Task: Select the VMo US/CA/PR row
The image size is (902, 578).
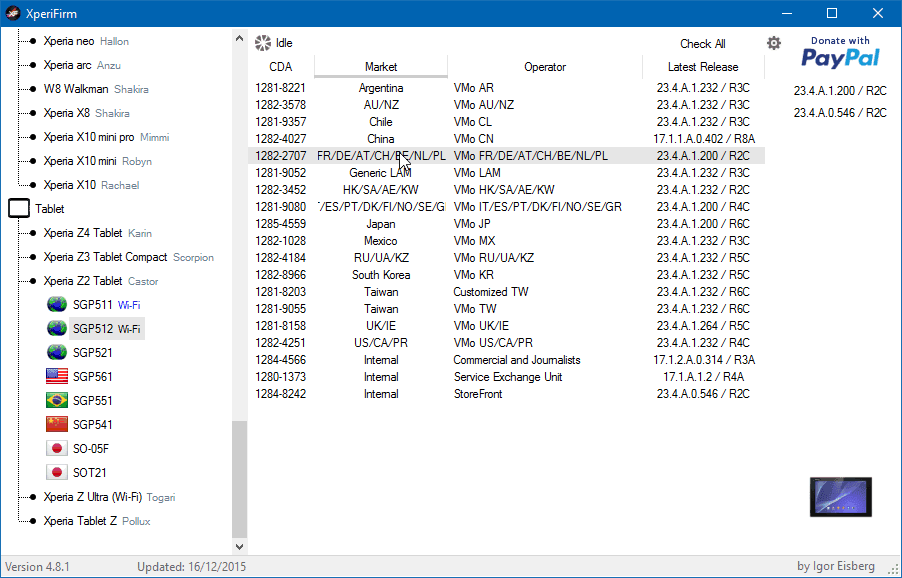Action: click(x=506, y=343)
